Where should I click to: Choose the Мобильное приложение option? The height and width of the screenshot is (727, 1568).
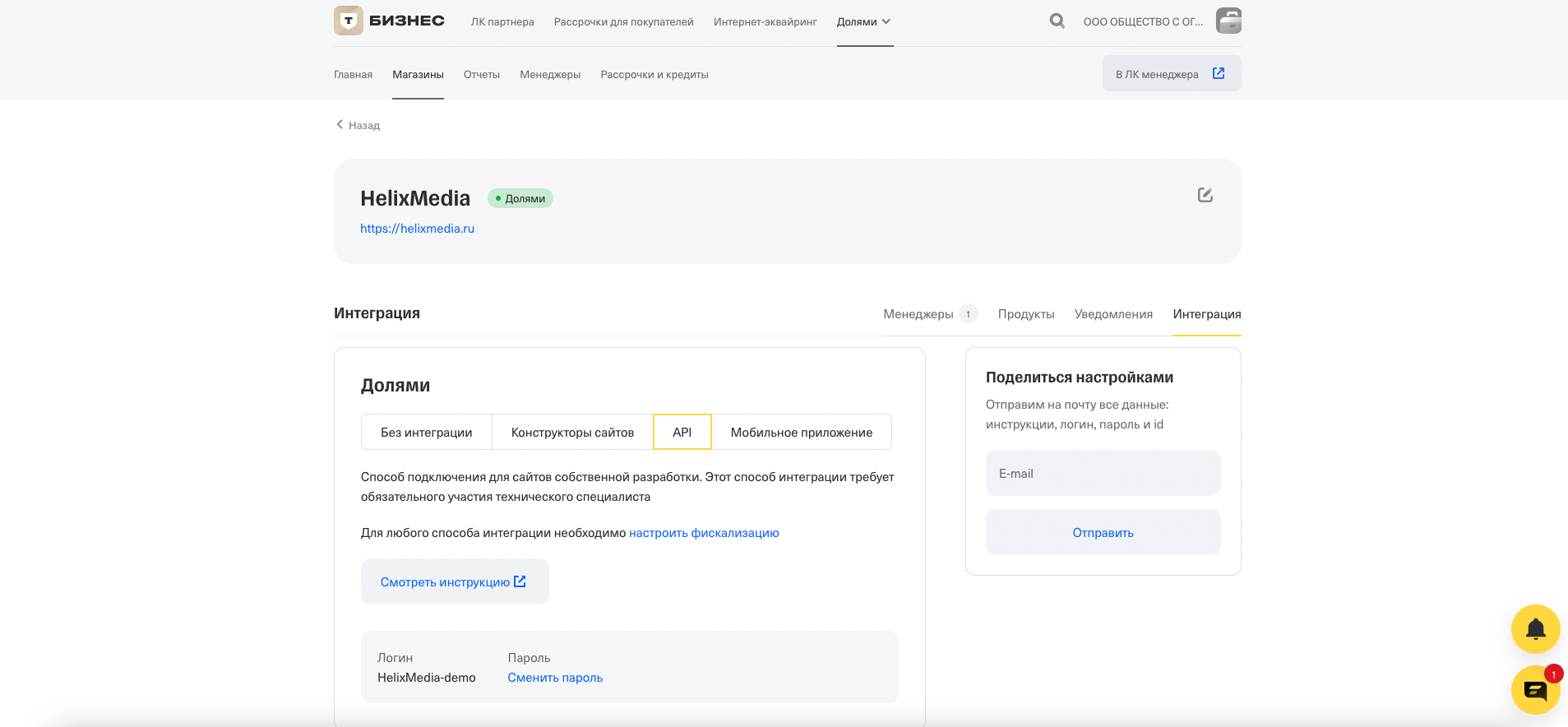(802, 432)
